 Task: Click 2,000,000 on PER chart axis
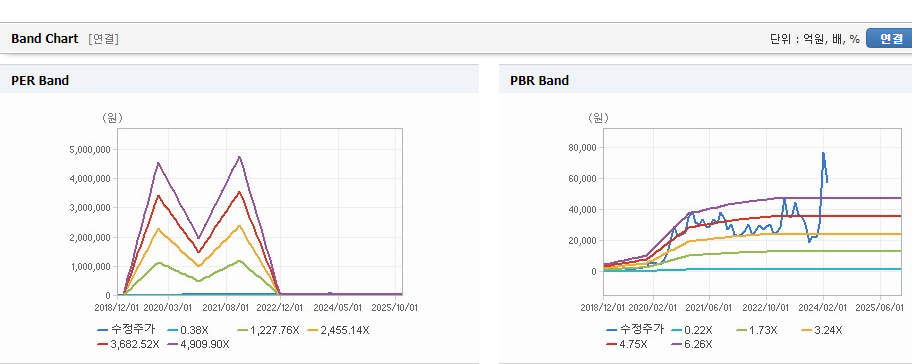[x=90, y=237]
